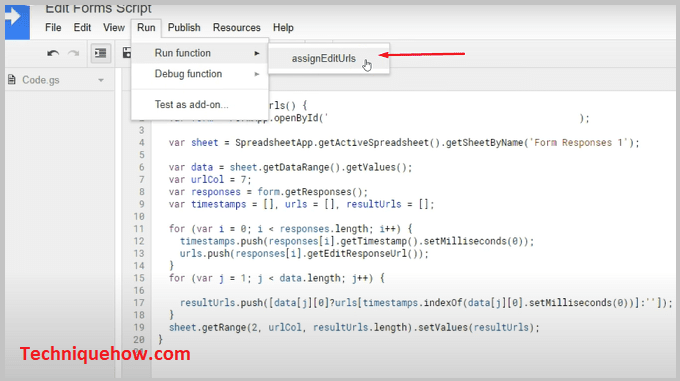Click the 'urlCol = 7' code line
The height and width of the screenshot is (381, 680).
(x=210, y=179)
